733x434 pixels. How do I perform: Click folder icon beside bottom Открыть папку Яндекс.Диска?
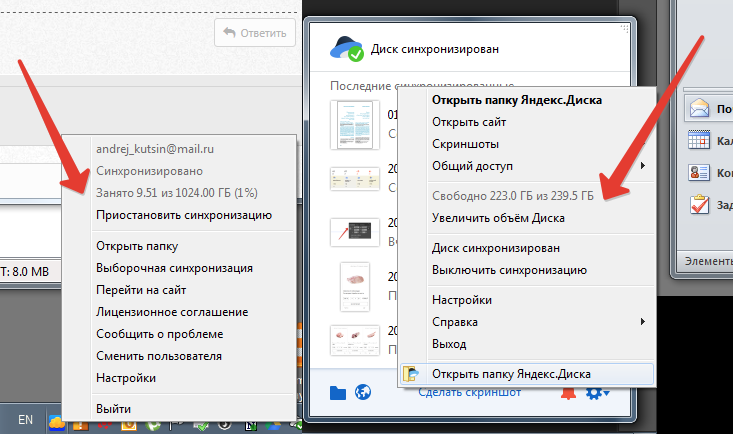(x=411, y=374)
